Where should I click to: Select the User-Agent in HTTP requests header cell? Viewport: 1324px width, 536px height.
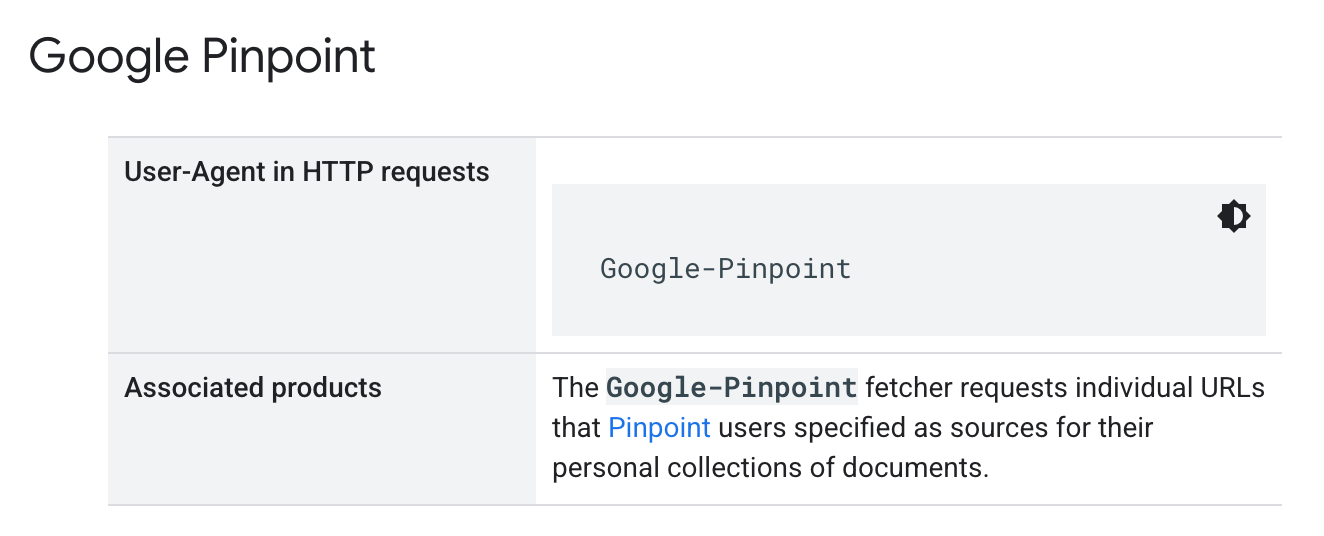pyautogui.click(x=306, y=172)
